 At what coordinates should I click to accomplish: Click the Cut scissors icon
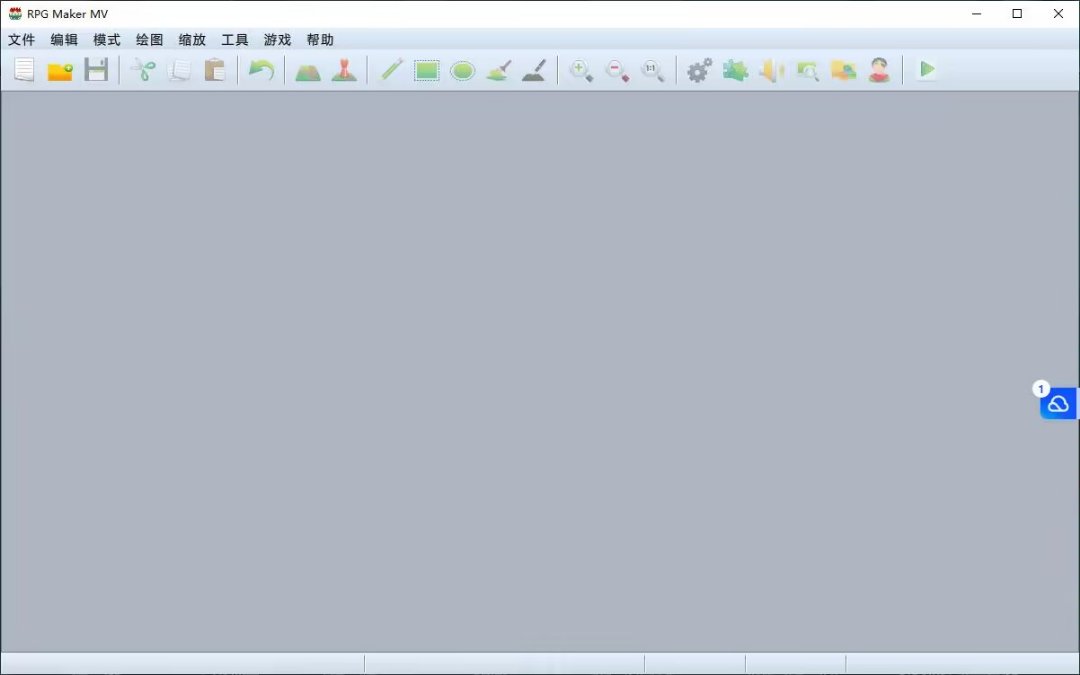click(143, 70)
